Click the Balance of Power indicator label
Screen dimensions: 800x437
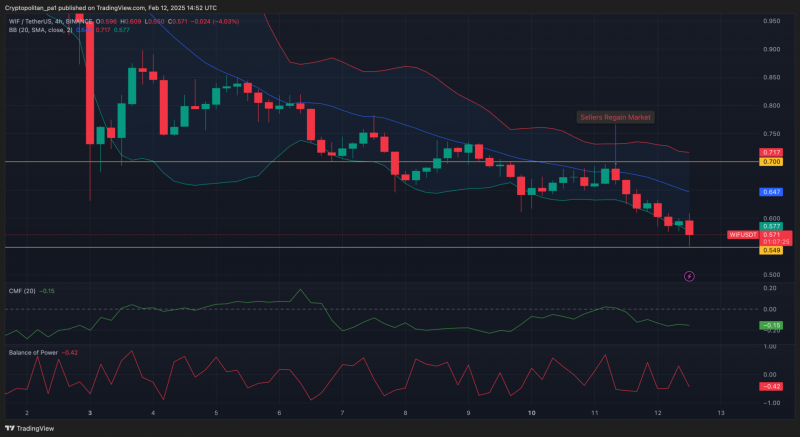pos(33,352)
